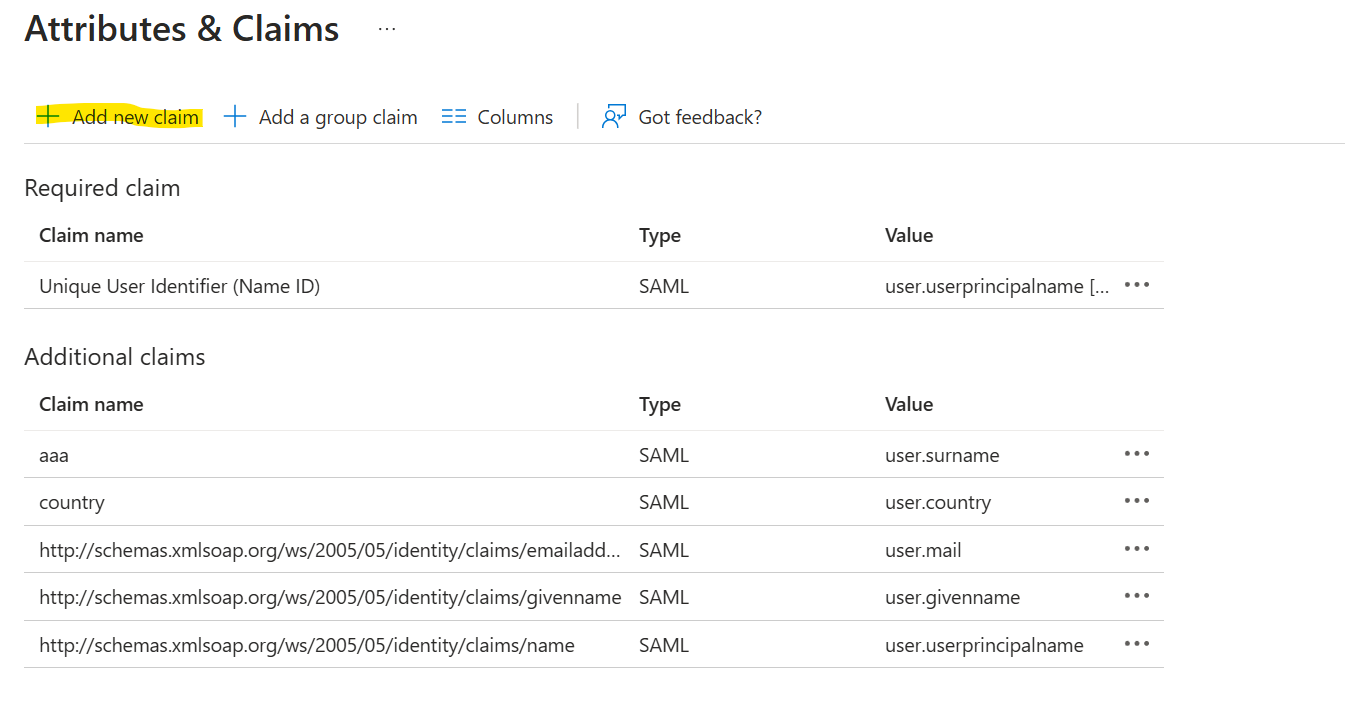Click the Attributes & Claims page title
Screen dimensions: 1345x705
point(182,28)
